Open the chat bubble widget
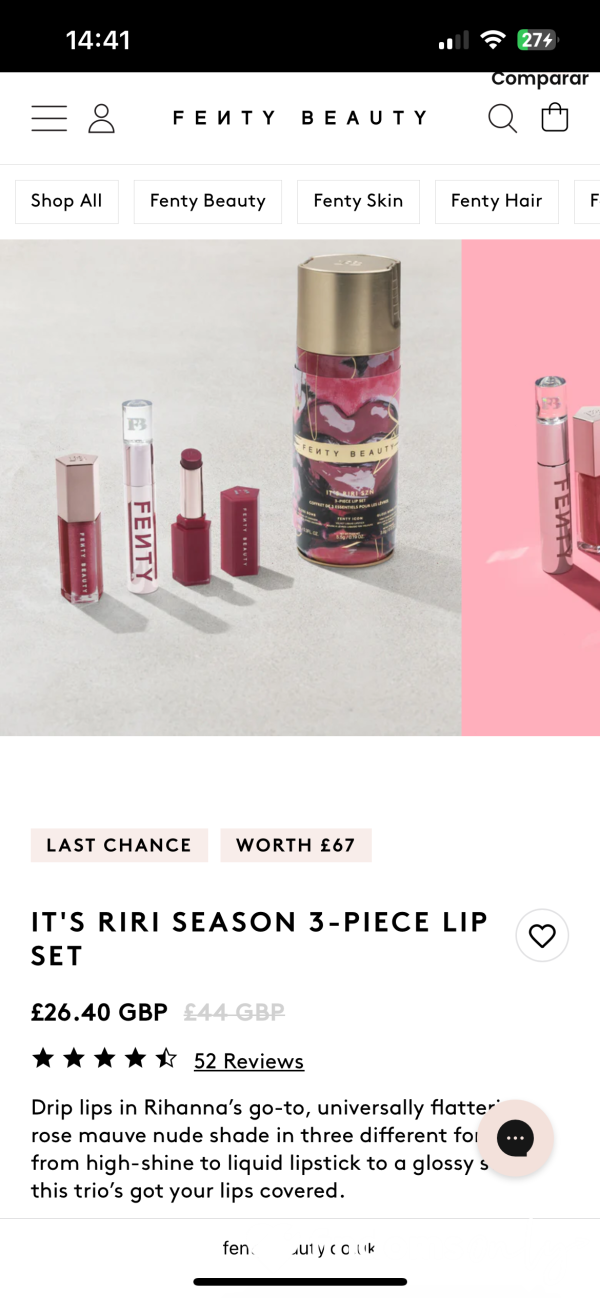Screen dimensions: 600x1298 click(x=515, y=1138)
